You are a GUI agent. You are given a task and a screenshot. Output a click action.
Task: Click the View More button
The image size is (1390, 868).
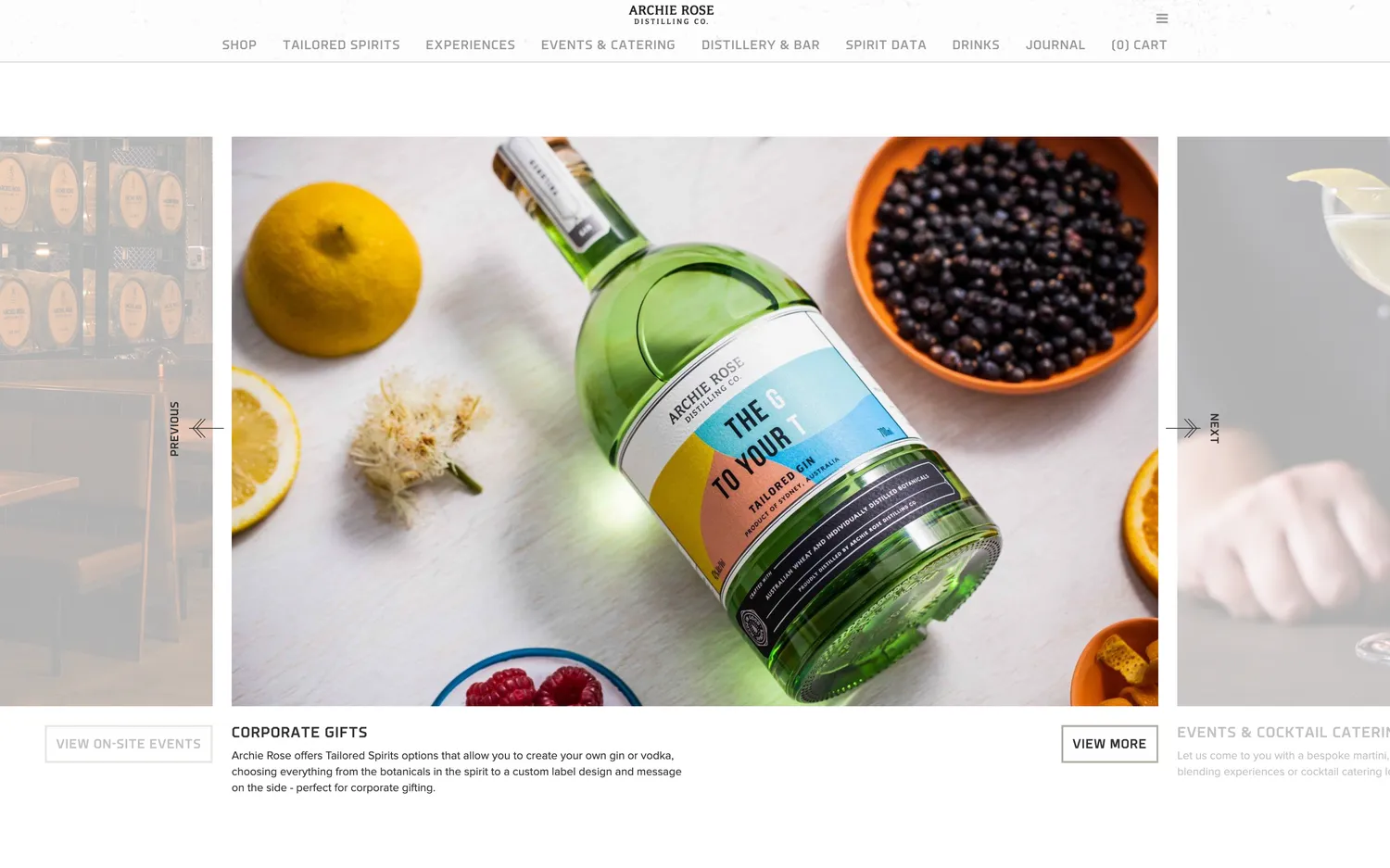[1109, 744]
